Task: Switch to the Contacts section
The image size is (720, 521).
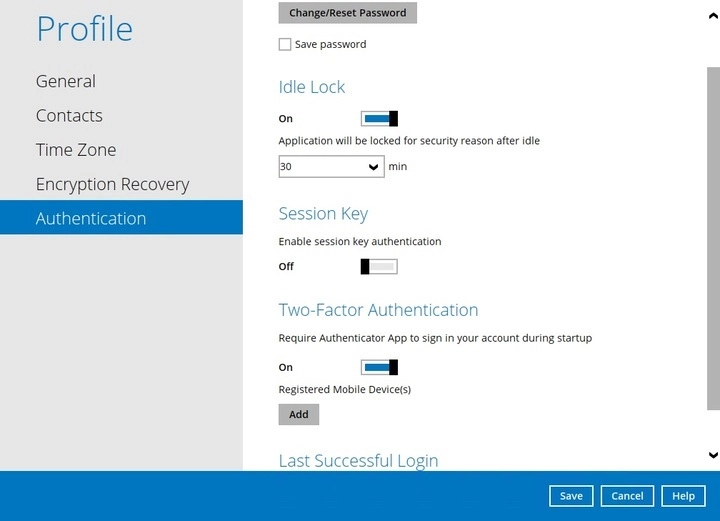Action: click(69, 116)
